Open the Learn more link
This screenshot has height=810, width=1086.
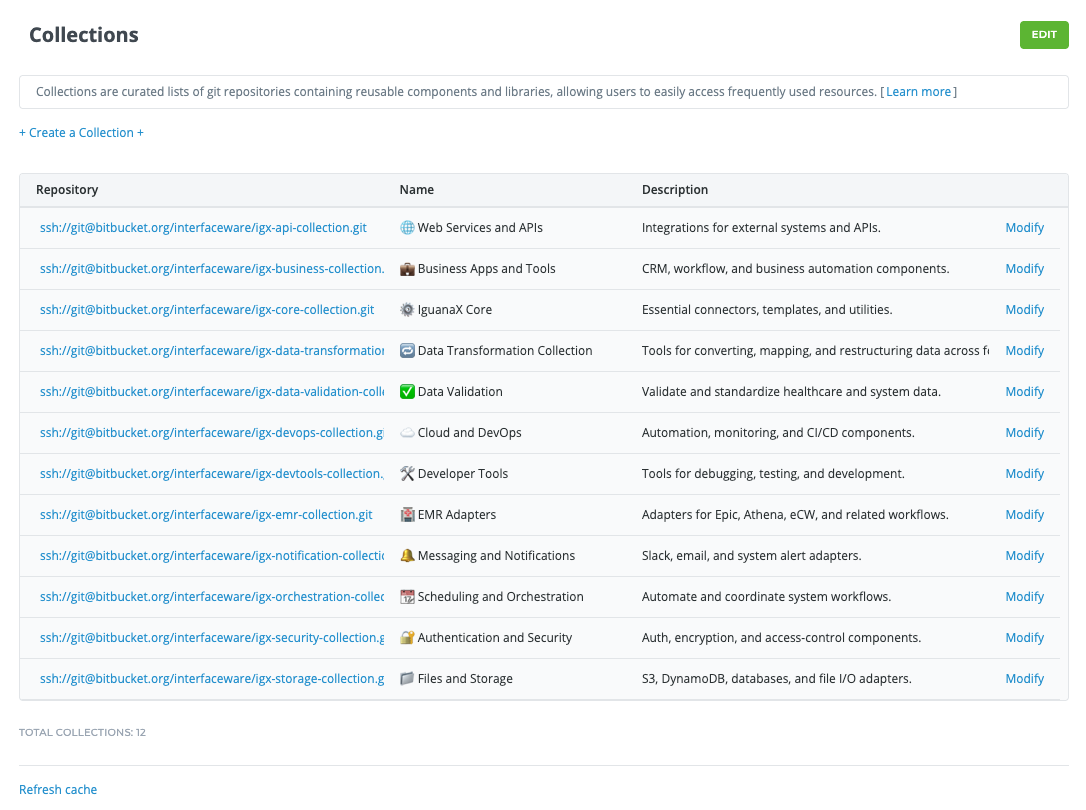[x=918, y=92]
